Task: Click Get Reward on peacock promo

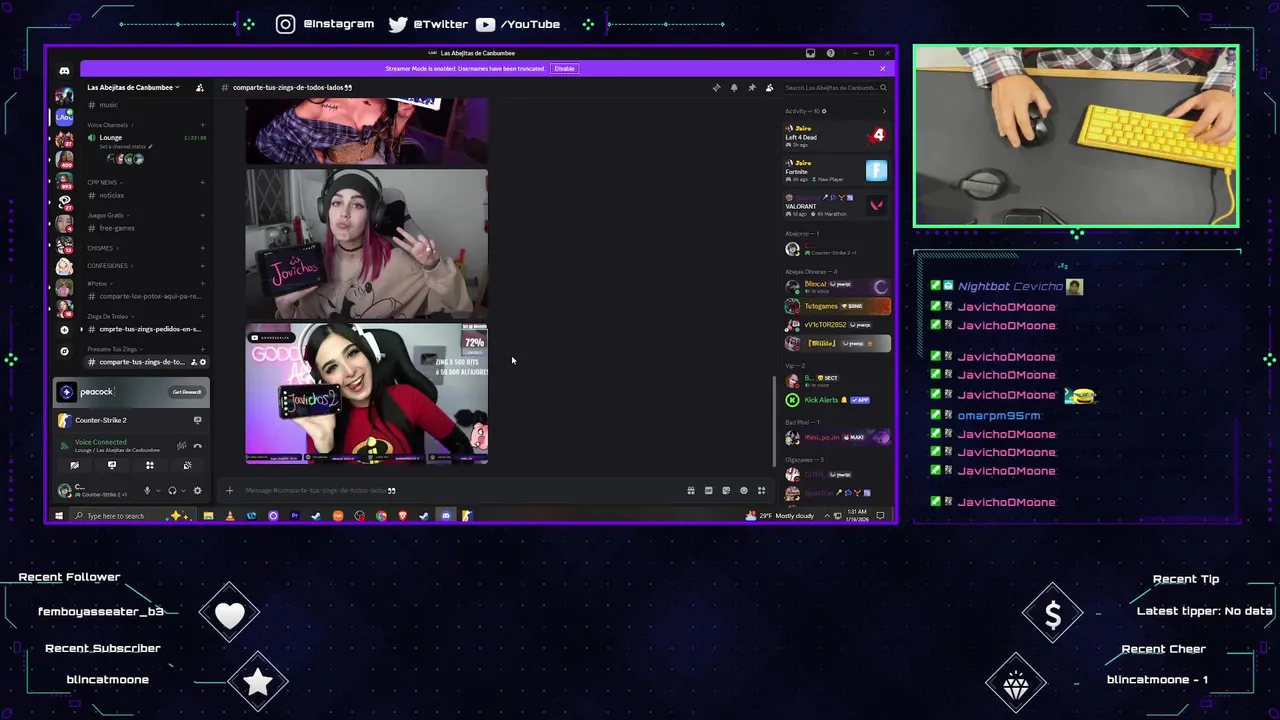Action: (187, 392)
